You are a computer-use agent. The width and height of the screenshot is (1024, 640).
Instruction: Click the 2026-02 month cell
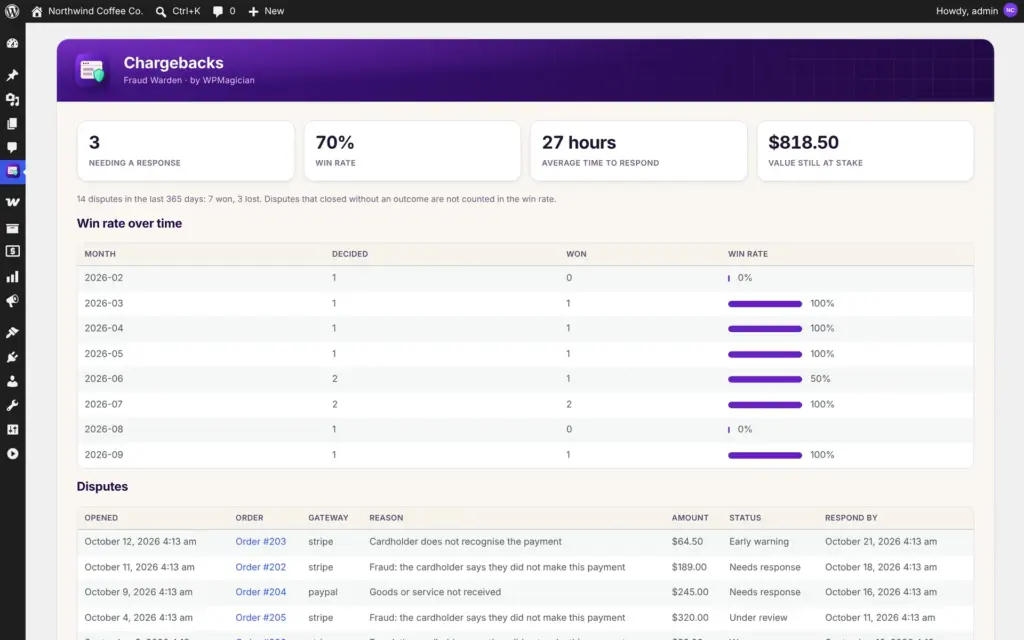(x=104, y=278)
